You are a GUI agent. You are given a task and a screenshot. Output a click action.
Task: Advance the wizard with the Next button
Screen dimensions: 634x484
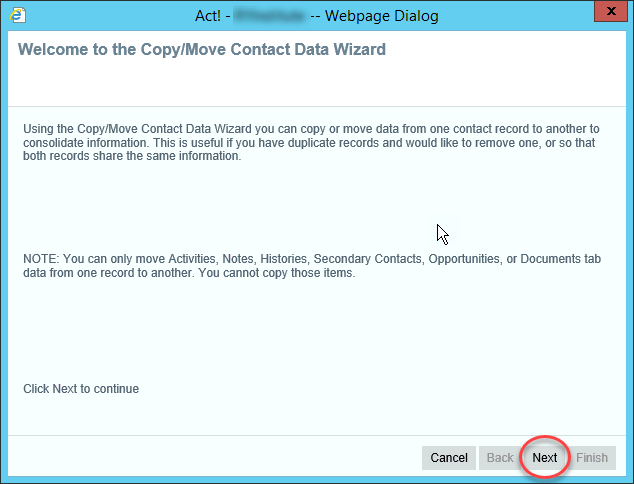545,458
